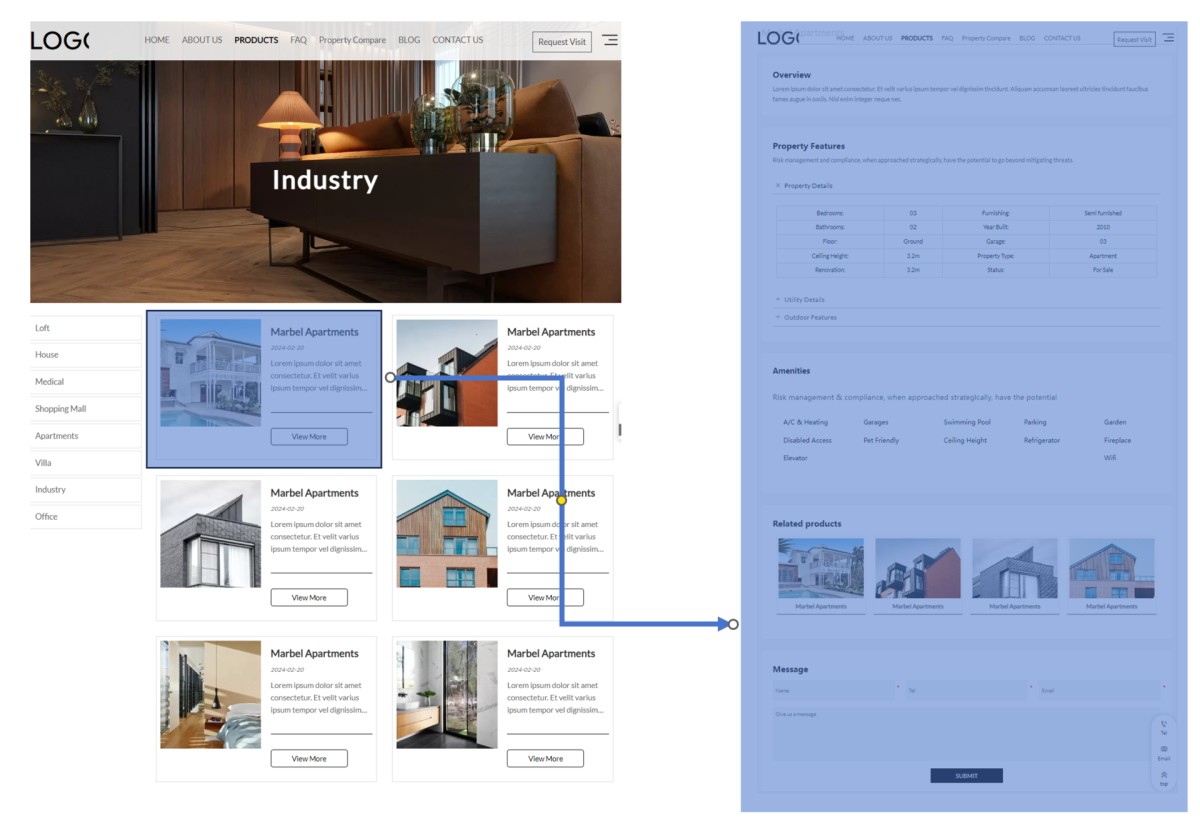
Task: Open CONTACT US in the listing page navigation
Action: 458,40
